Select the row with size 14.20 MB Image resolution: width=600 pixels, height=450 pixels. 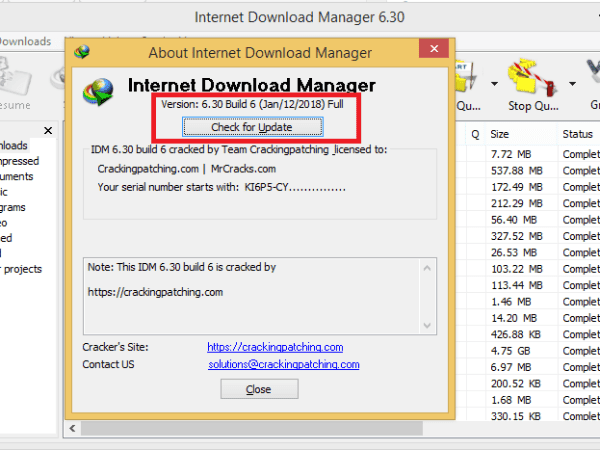coord(528,318)
